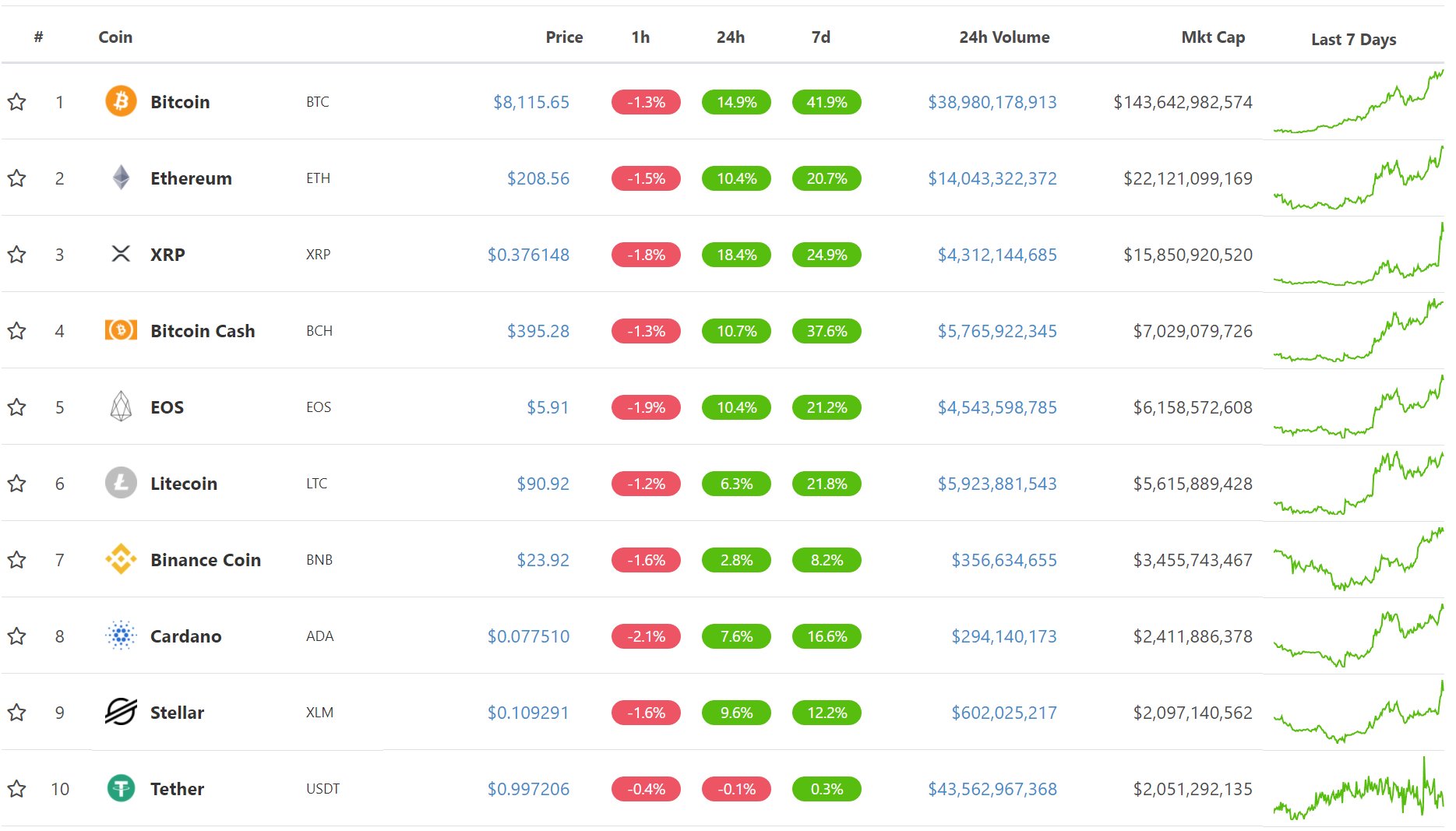This screenshot has width=1456, height=831.
Task: Open the Binance Coin name link
Action: tap(206, 559)
